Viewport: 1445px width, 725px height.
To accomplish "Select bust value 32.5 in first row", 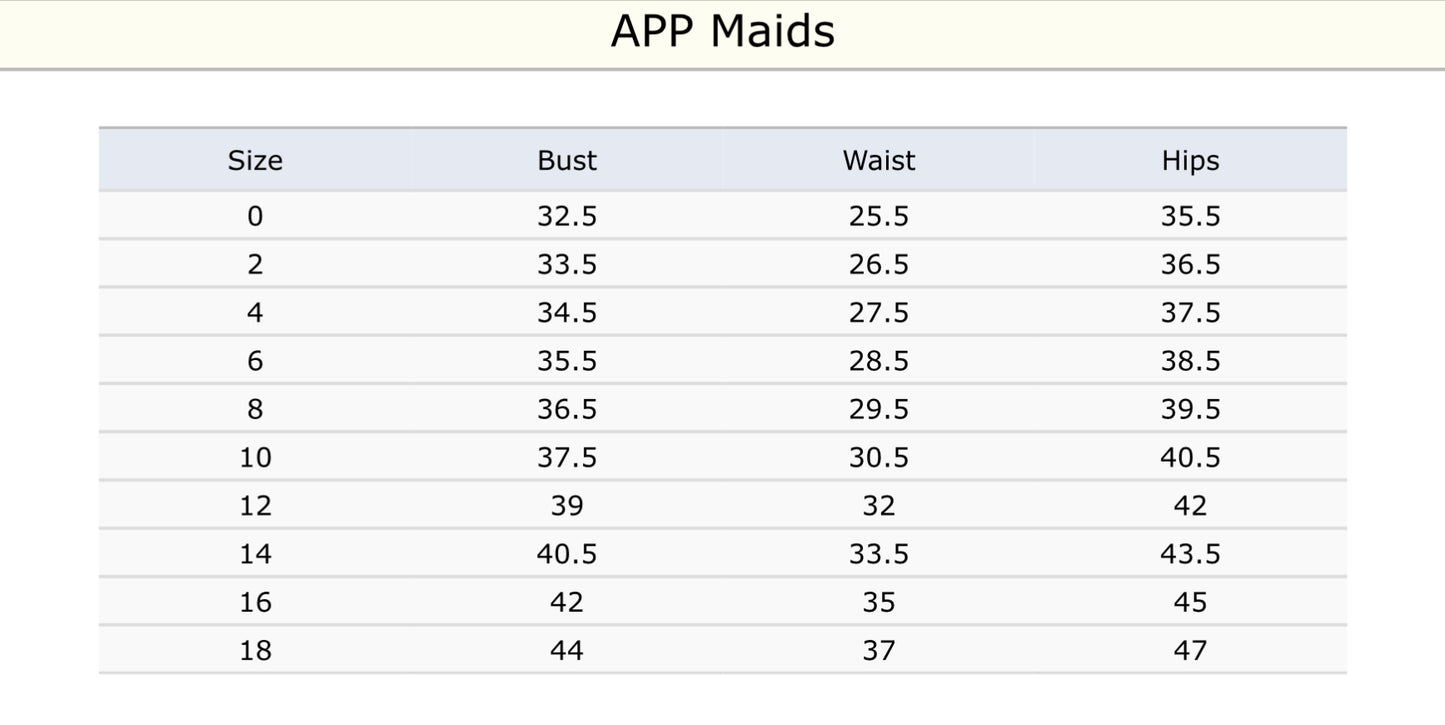I will pyautogui.click(x=567, y=216).
